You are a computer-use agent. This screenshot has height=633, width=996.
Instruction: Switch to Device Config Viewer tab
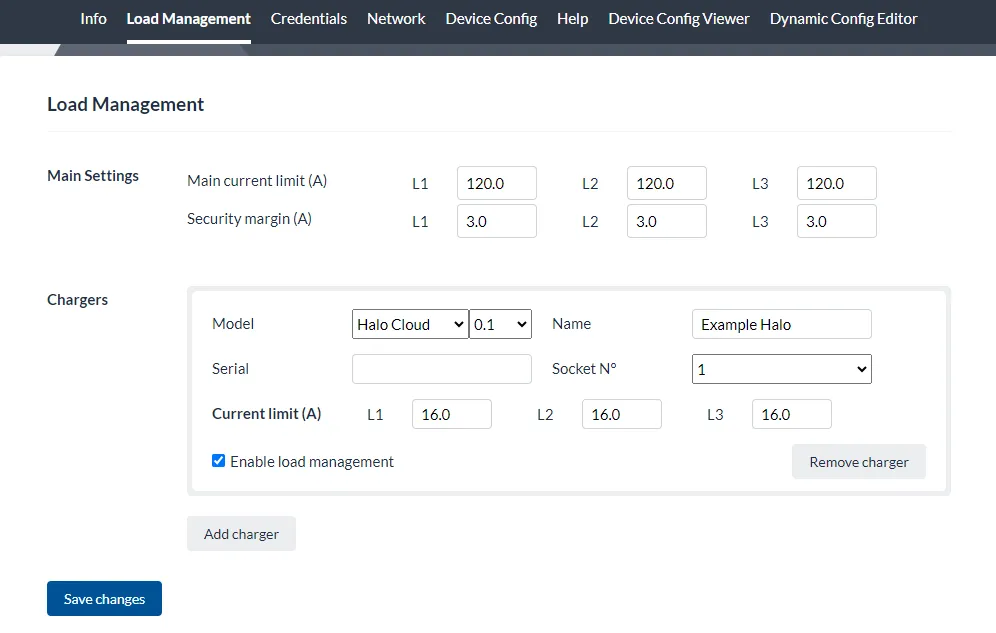tap(679, 19)
